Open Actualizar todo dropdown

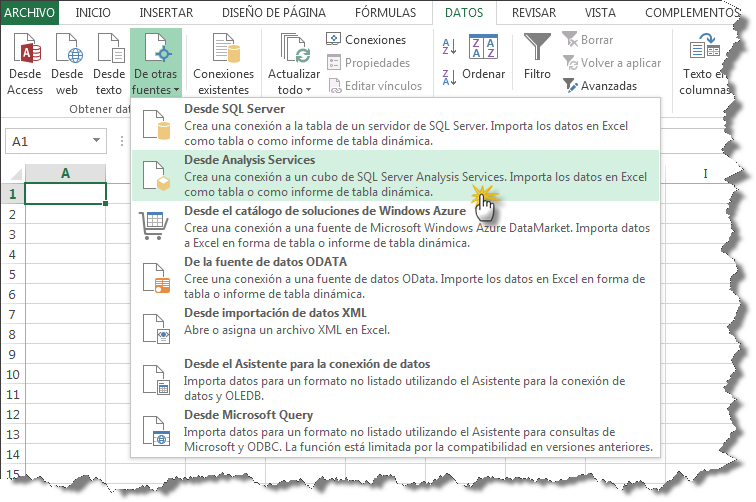(294, 63)
